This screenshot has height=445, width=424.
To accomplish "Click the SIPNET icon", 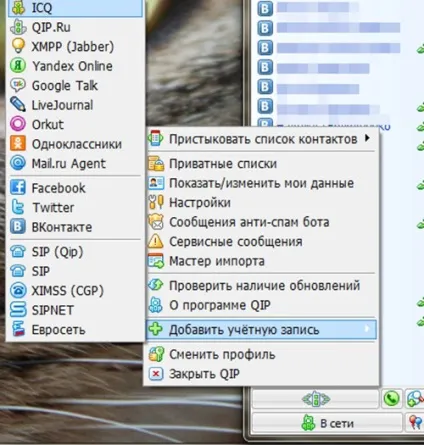I will (18, 310).
